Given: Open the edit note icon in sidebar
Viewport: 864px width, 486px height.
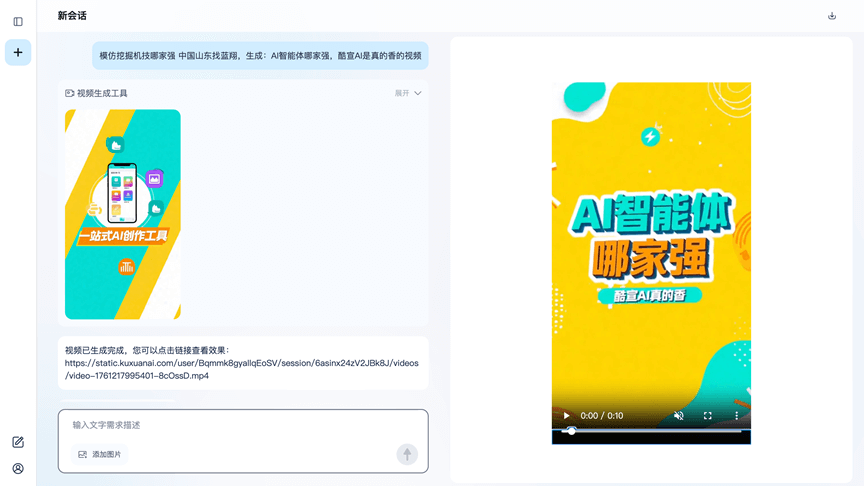Looking at the screenshot, I should (x=18, y=442).
